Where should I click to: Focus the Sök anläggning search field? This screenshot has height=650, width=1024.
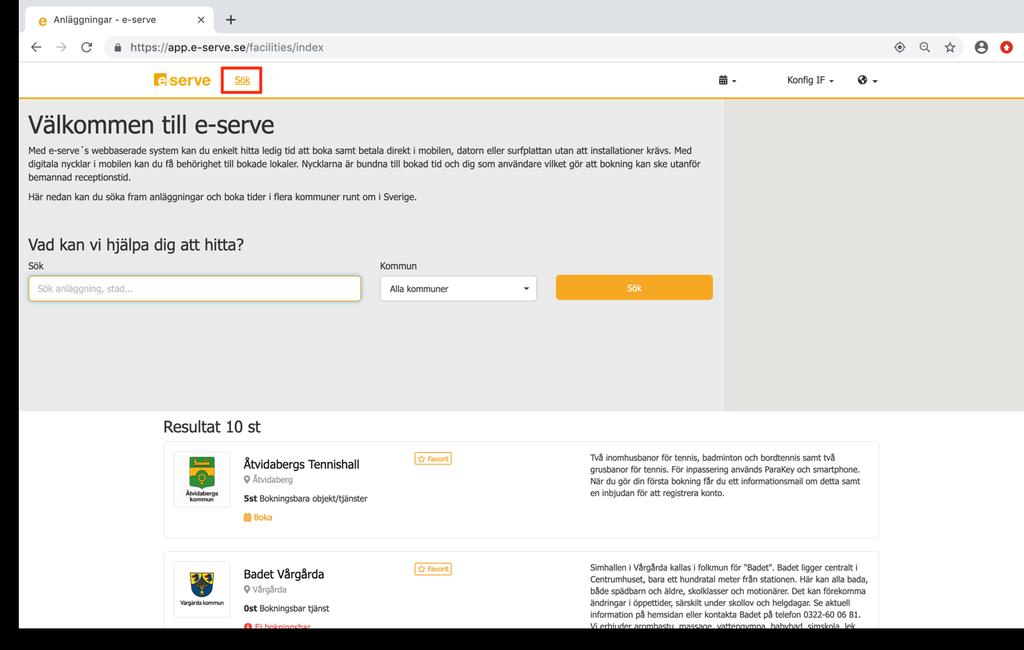[195, 289]
